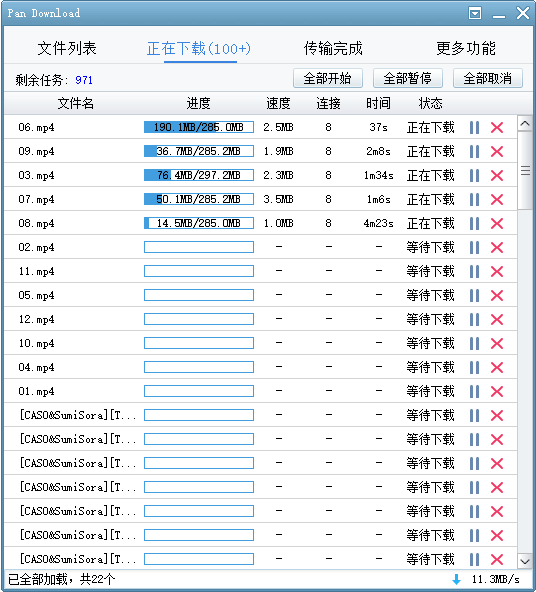Screen dimensions: 536x592
Task: Click the vertical scrollbar thumb
Action: coord(525,170)
